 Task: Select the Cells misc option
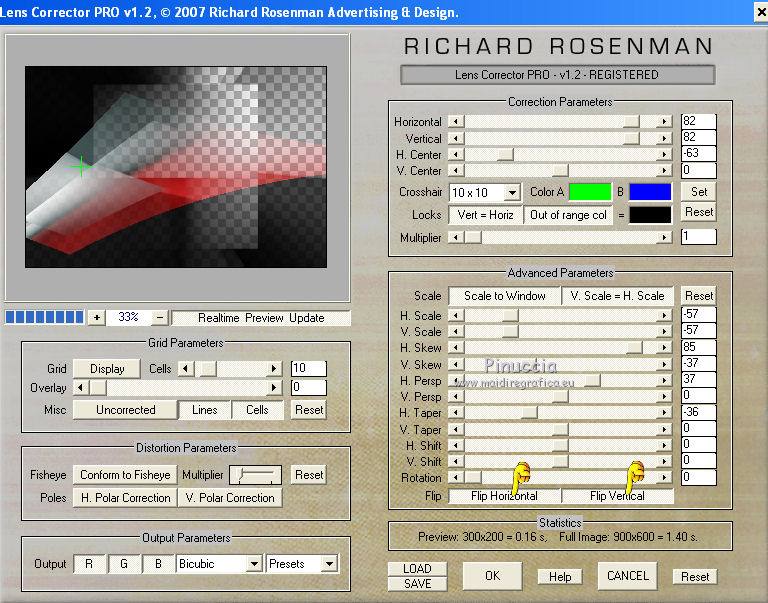tap(257, 410)
